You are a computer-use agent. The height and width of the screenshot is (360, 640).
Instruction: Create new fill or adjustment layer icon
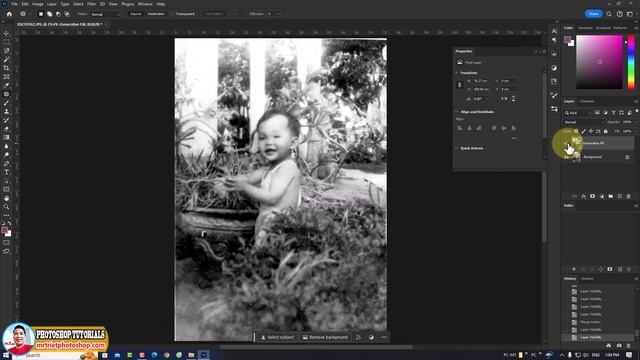[x=602, y=196]
